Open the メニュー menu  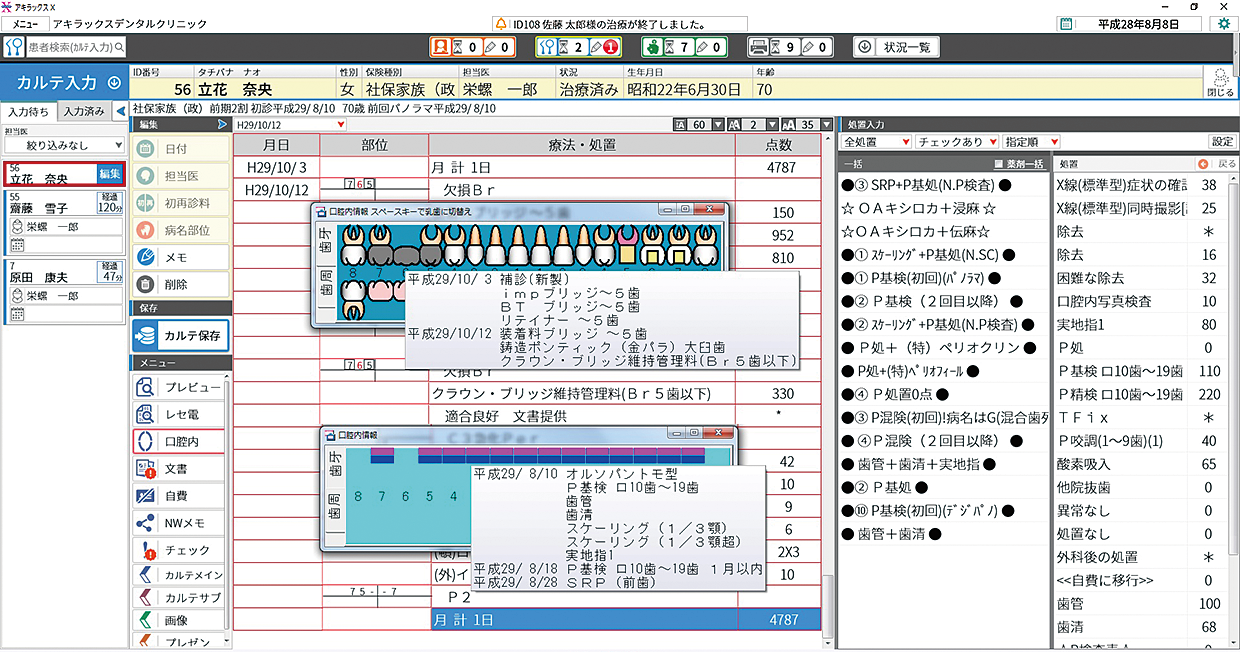[x=25, y=23]
